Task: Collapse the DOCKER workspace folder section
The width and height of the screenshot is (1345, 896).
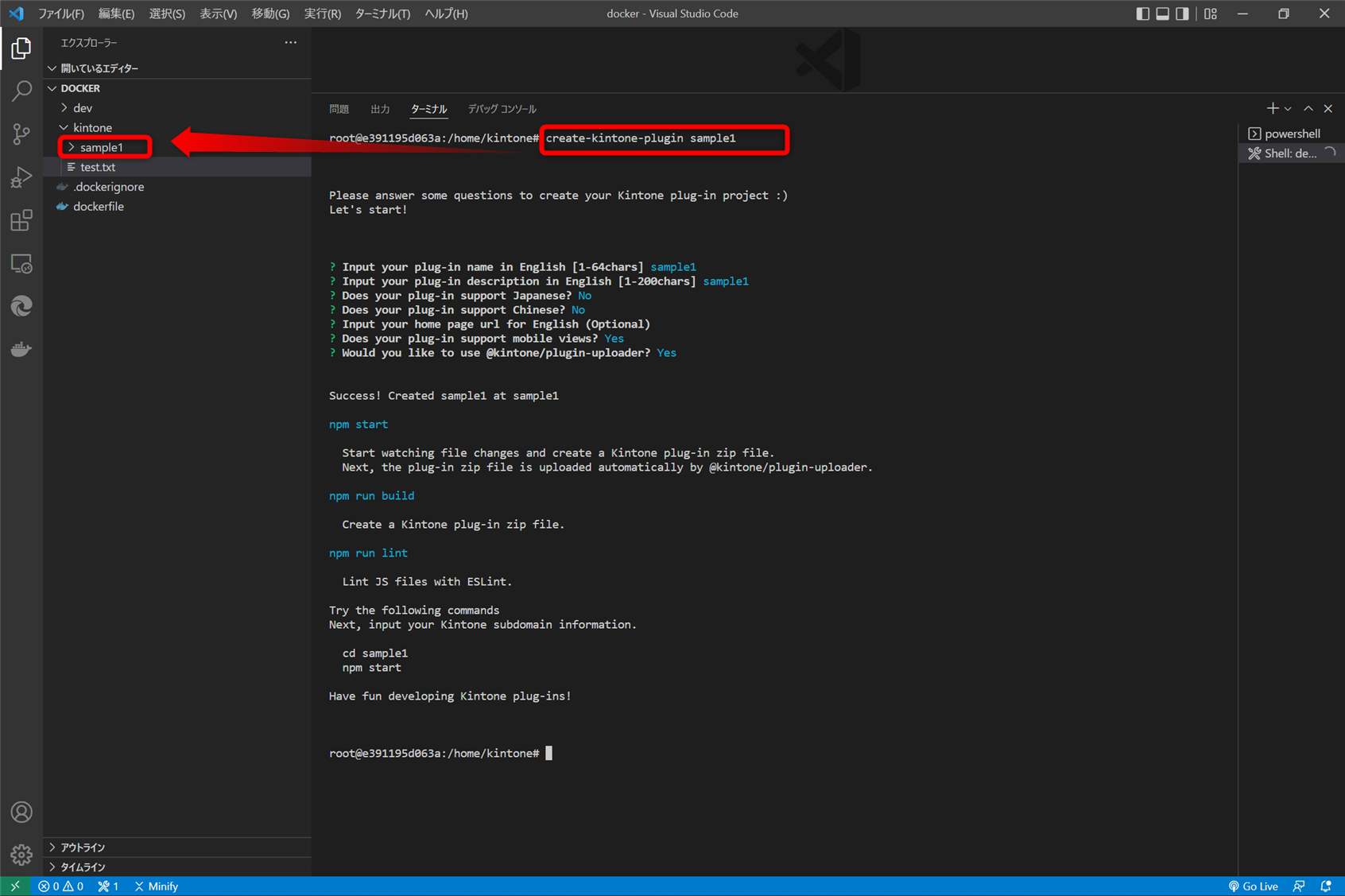Action: click(177, 88)
